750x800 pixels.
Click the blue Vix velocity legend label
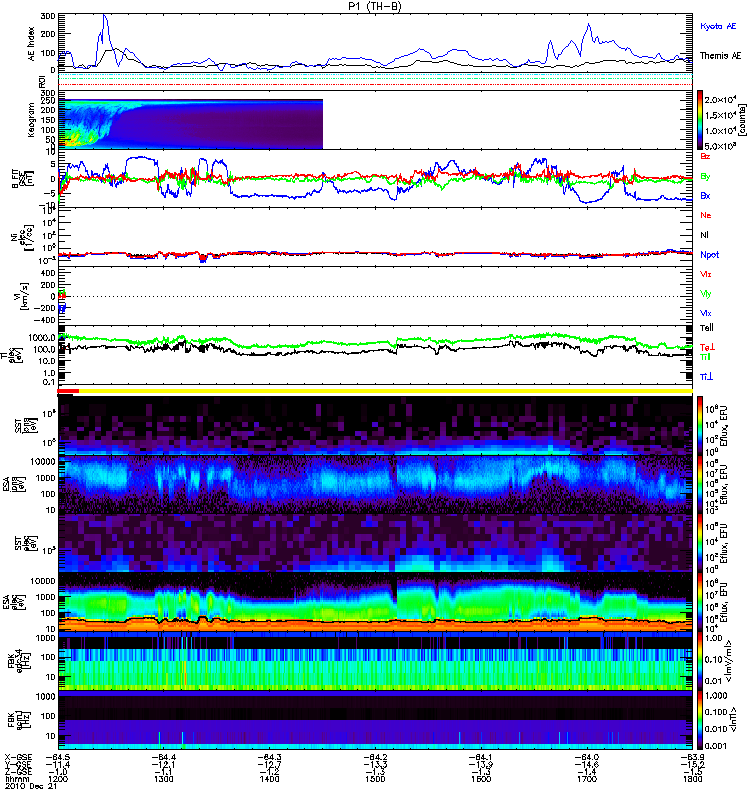click(x=706, y=313)
